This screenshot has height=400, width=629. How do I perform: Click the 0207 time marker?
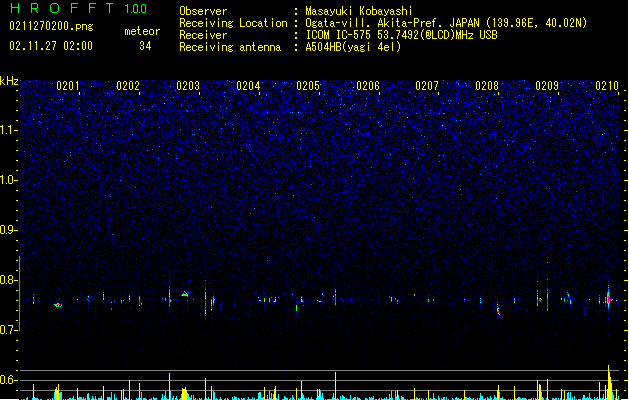coord(427,86)
